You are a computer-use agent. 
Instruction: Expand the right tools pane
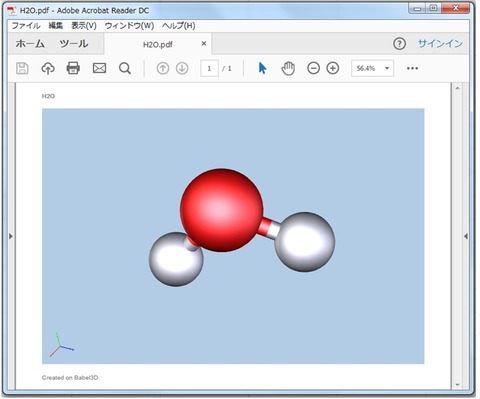click(466, 236)
